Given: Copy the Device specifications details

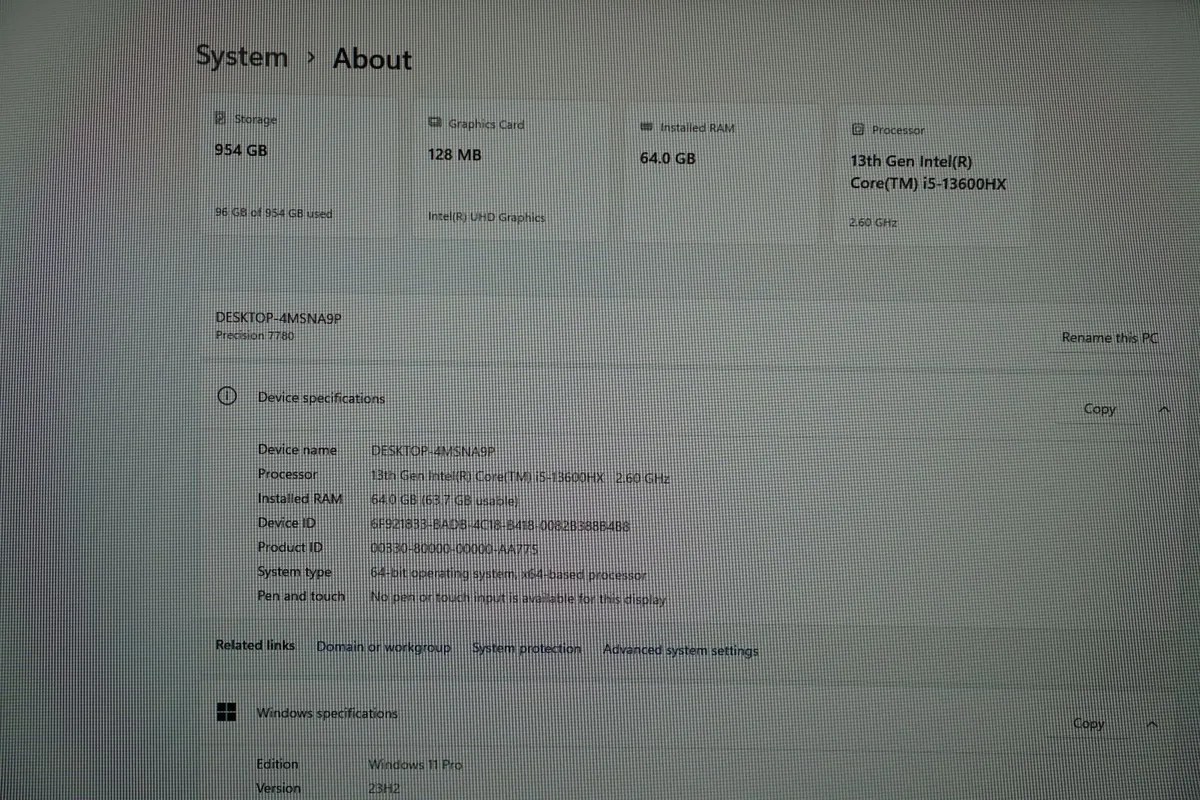Looking at the screenshot, I should (1099, 408).
